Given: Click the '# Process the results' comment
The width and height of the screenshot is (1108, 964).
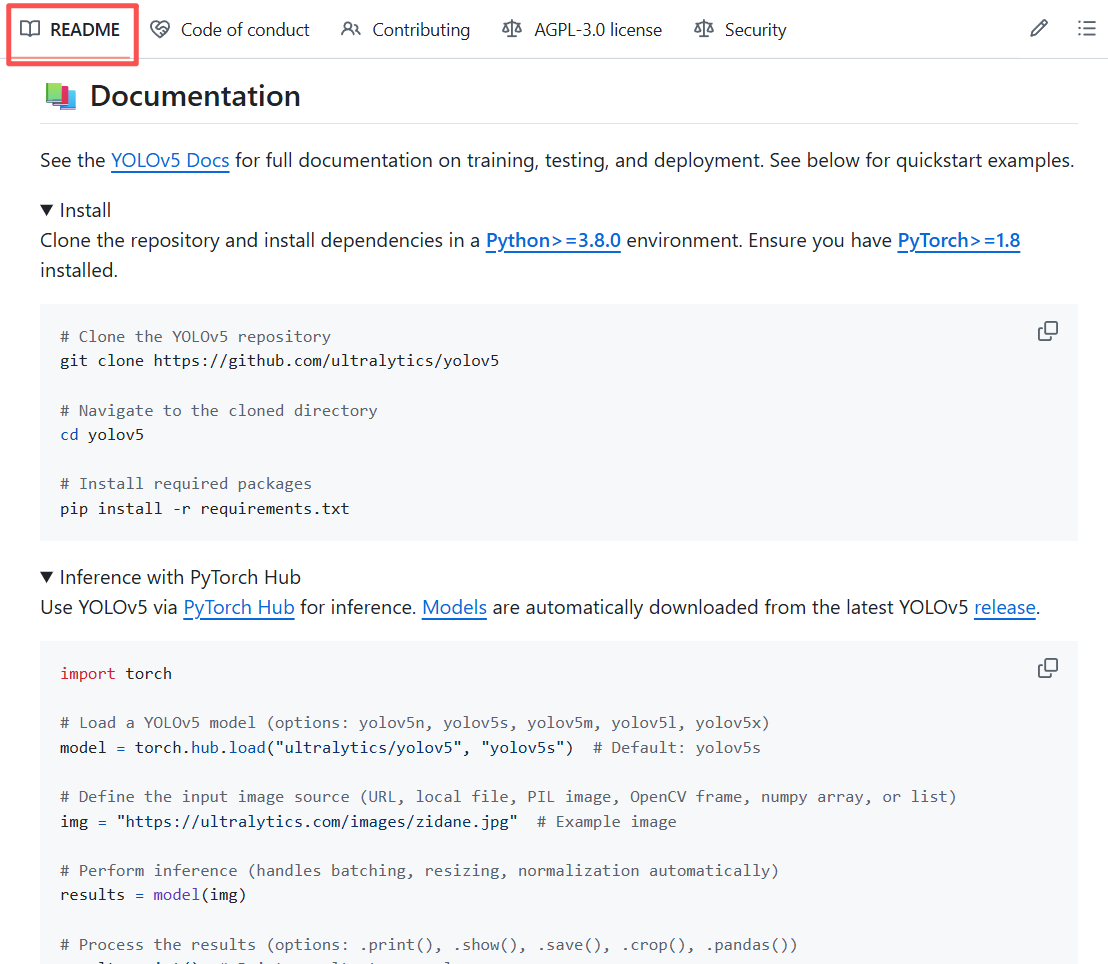Looking at the screenshot, I should click(x=429, y=944).
